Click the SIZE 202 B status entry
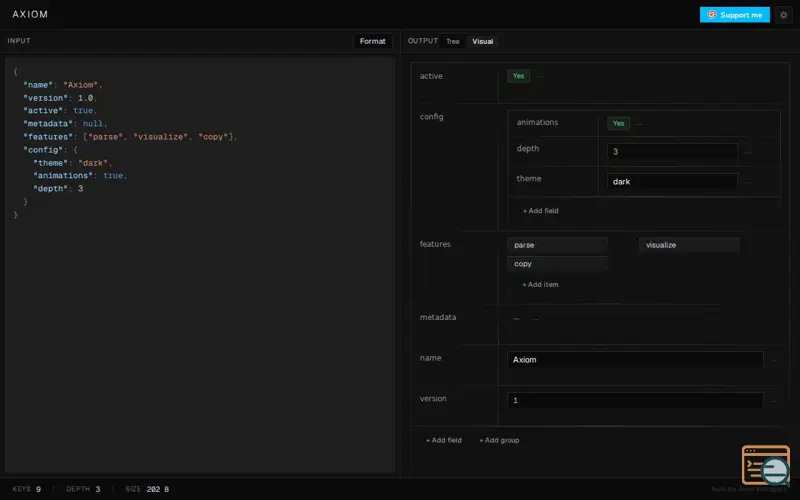Image resolution: width=800 pixels, height=500 pixels. coord(147,489)
